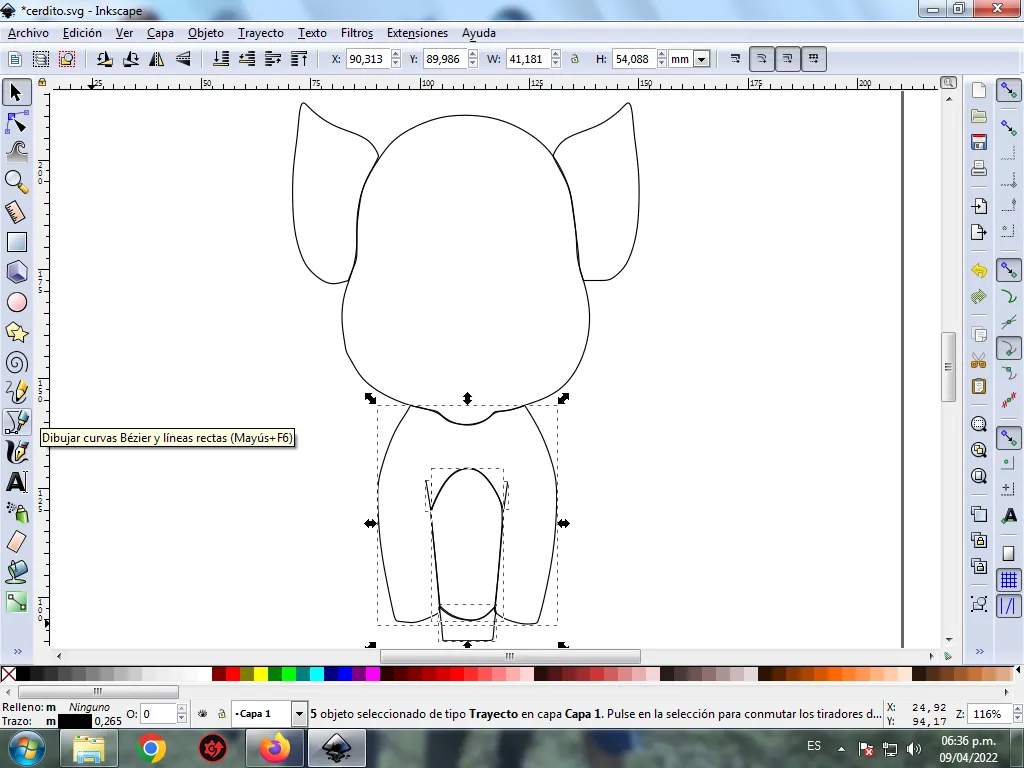Open the Trayecto menu
The width and height of the screenshot is (1024, 768).
pos(261,33)
